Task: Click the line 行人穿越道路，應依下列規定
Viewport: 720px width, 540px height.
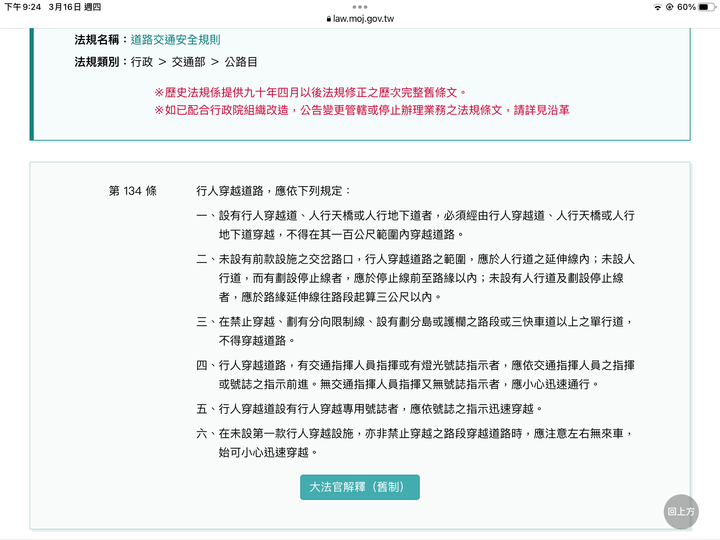Action: 274,191
